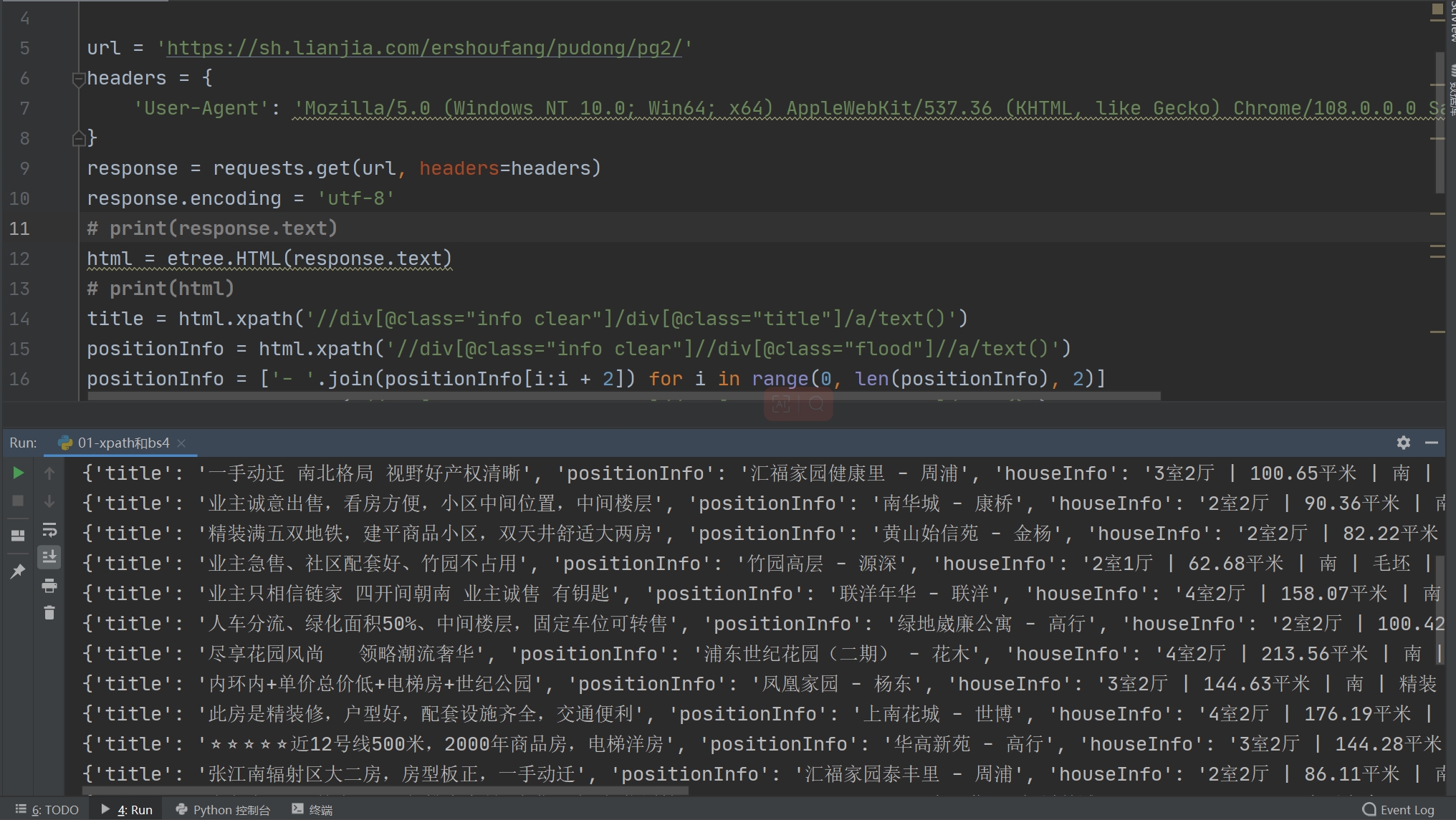
Task: Click output row with 竹园高层 - 源深
Action: coord(762,564)
